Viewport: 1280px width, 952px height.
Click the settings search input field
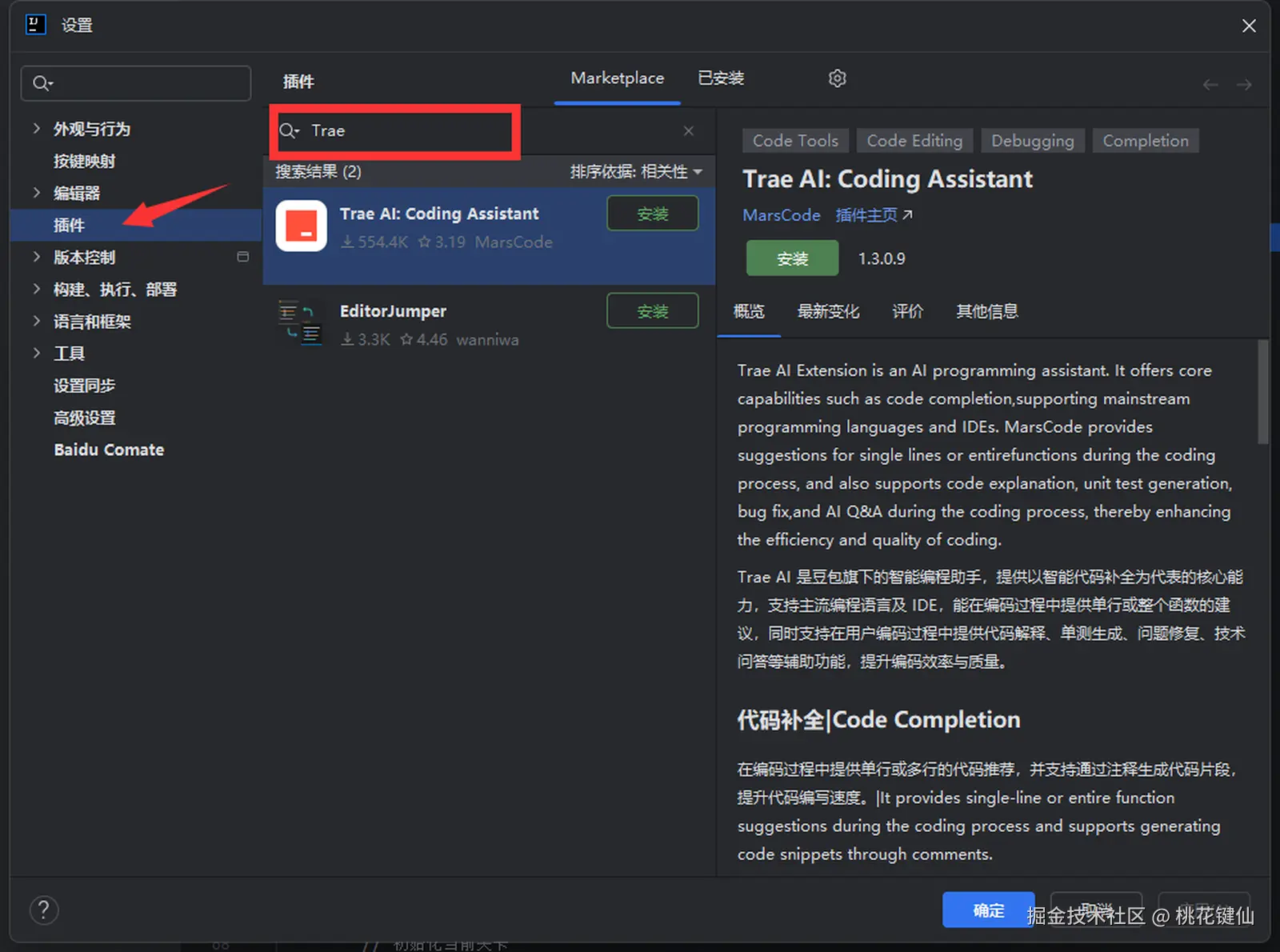point(136,83)
